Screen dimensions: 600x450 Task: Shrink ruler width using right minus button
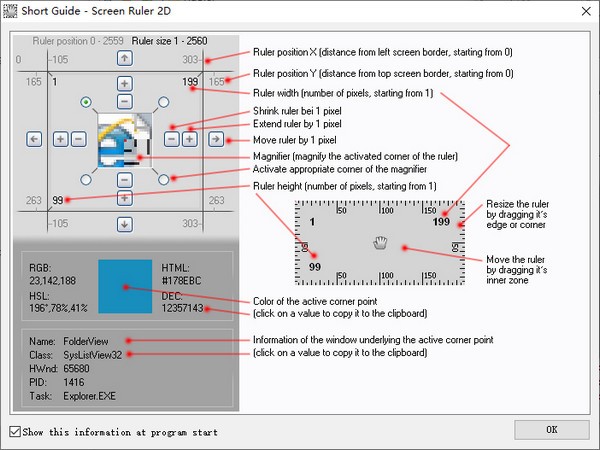pos(171,140)
